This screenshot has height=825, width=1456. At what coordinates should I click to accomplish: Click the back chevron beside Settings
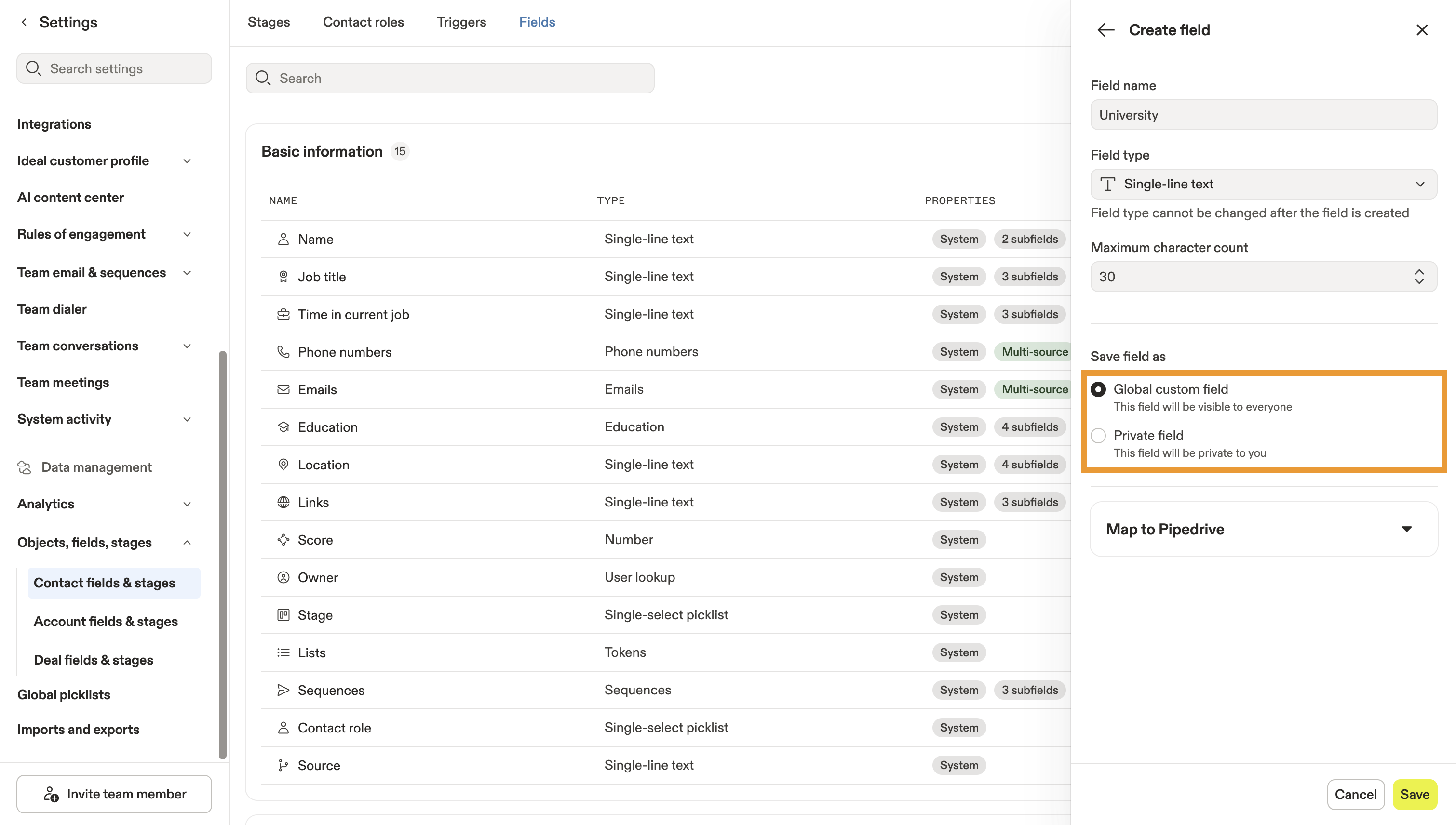pyautogui.click(x=24, y=22)
